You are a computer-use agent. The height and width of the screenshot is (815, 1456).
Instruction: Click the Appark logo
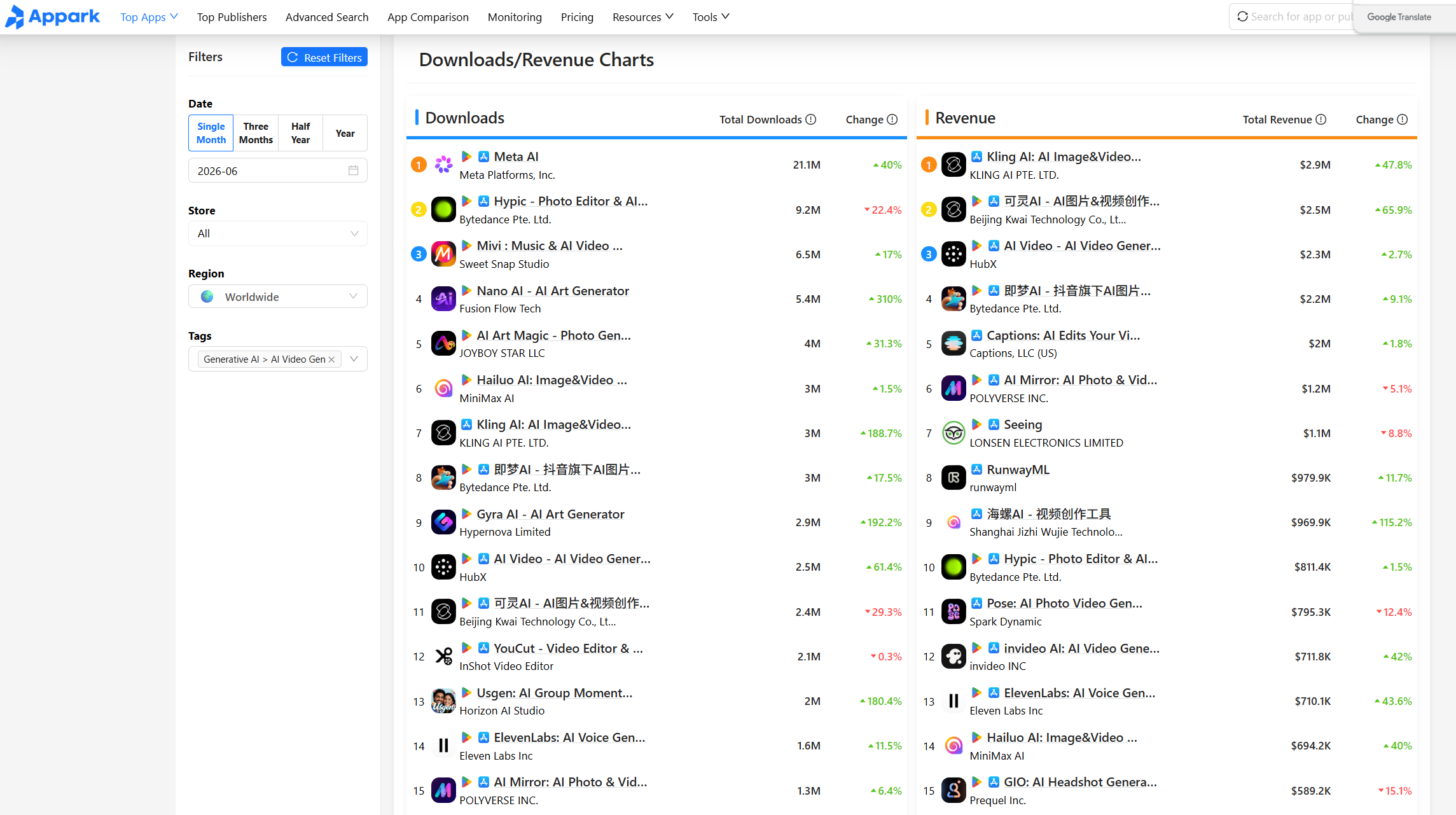click(52, 17)
